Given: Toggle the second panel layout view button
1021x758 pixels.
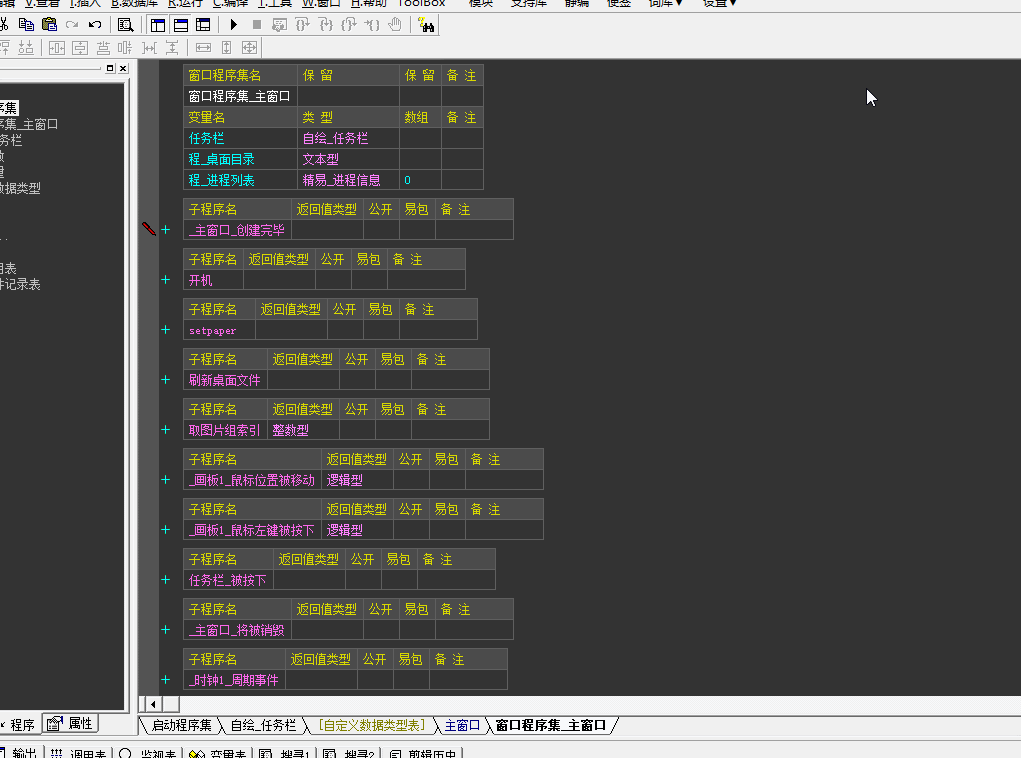Looking at the screenshot, I should [181, 25].
